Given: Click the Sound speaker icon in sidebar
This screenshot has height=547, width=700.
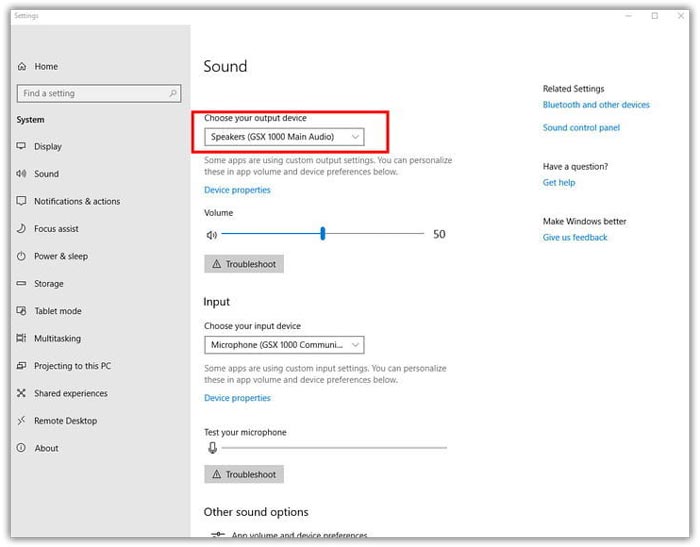Looking at the screenshot, I should (x=21, y=174).
